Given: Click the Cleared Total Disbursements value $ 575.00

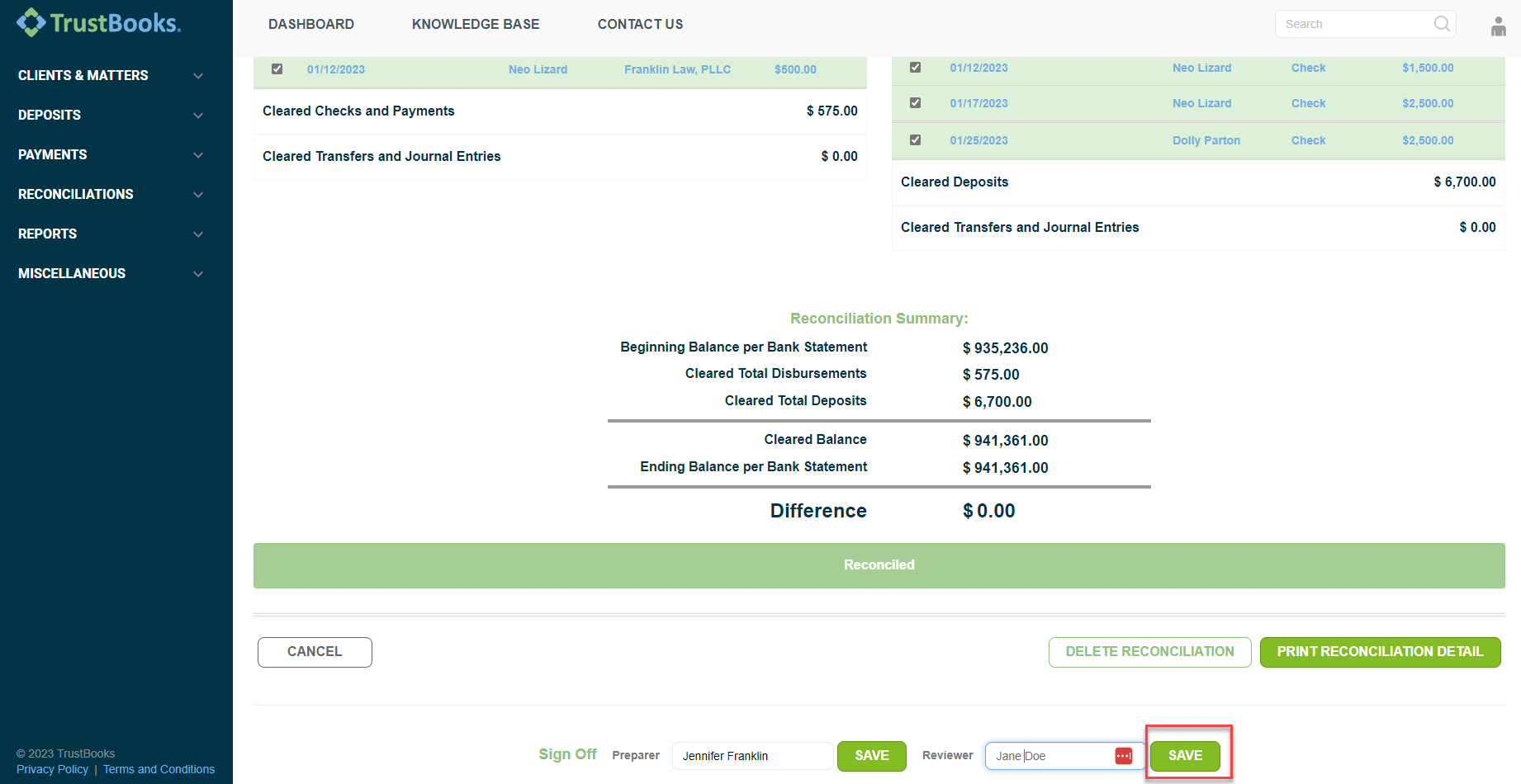Looking at the screenshot, I should [991, 375].
